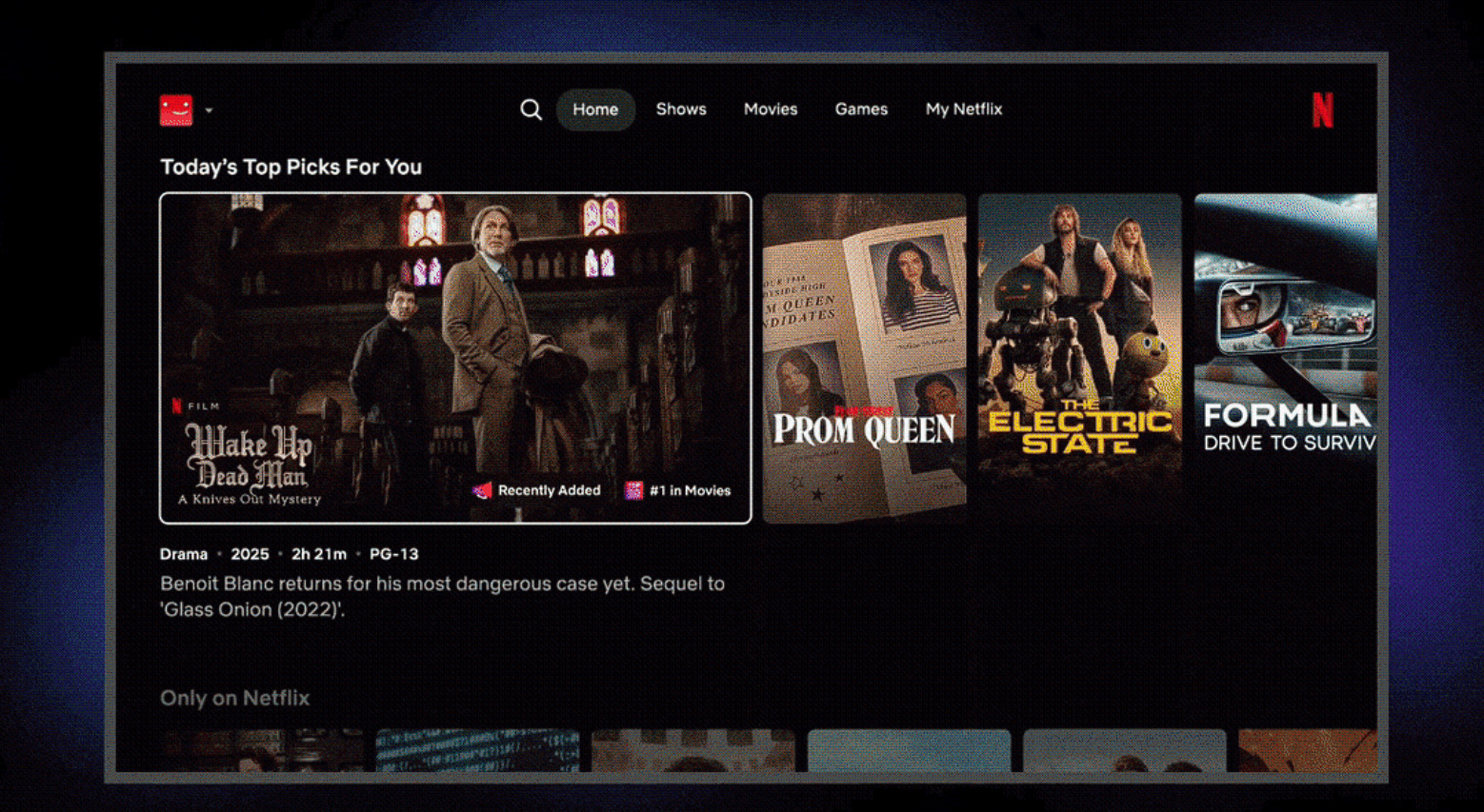This screenshot has height=812, width=1484.
Task: Click the Netflix N logo
Action: pyautogui.click(x=1322, y=109)
